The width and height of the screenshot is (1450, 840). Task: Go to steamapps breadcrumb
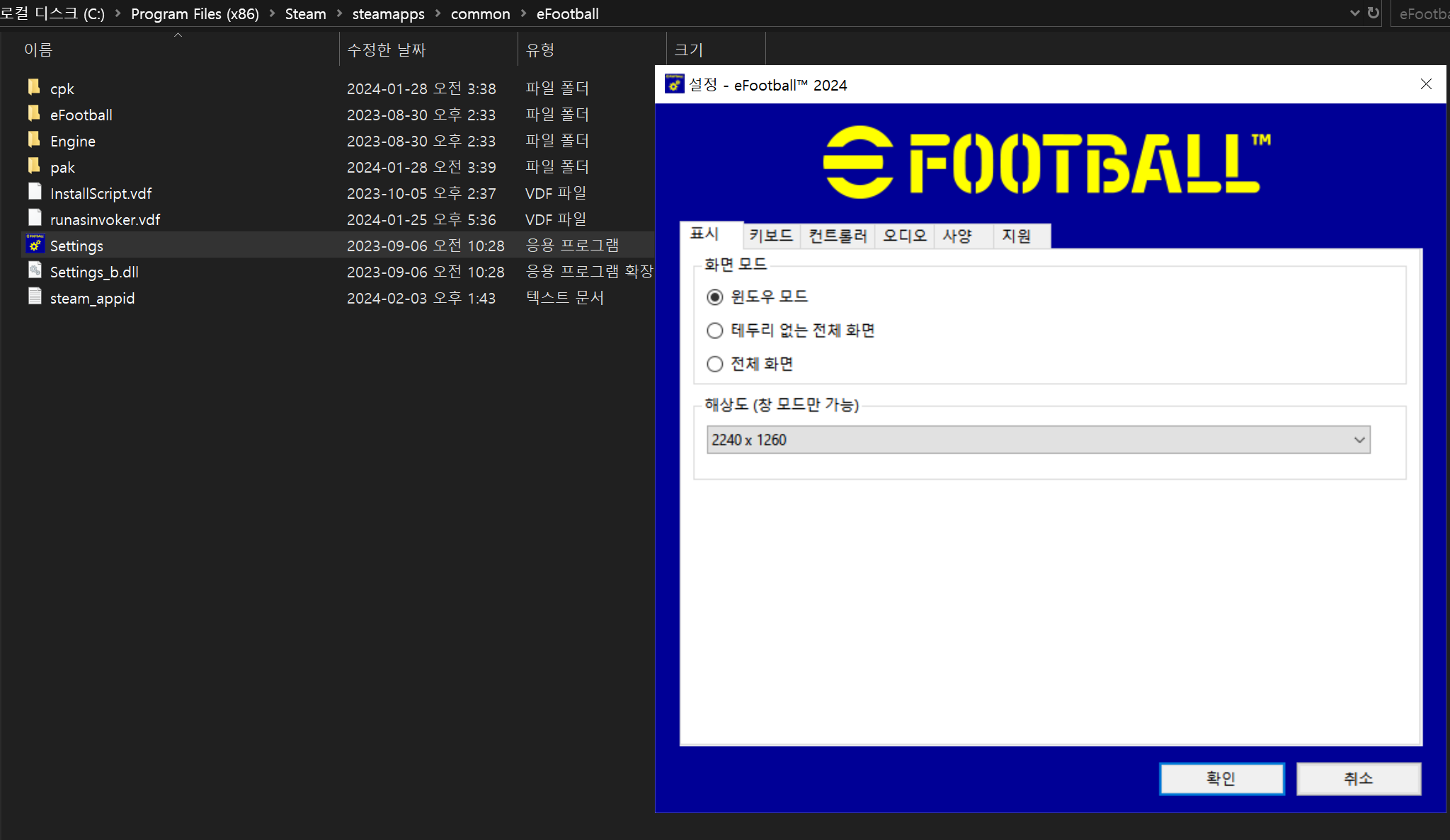pos(389,13)
